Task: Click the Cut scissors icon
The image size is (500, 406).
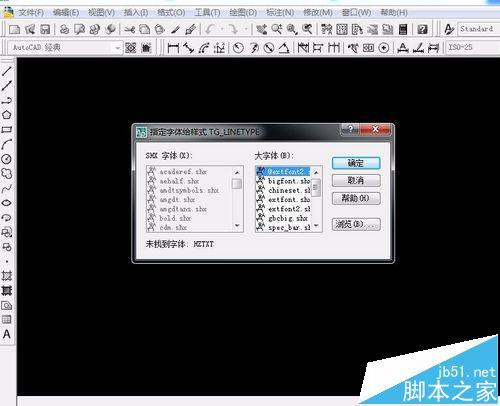Action: [x=129, y=30]
